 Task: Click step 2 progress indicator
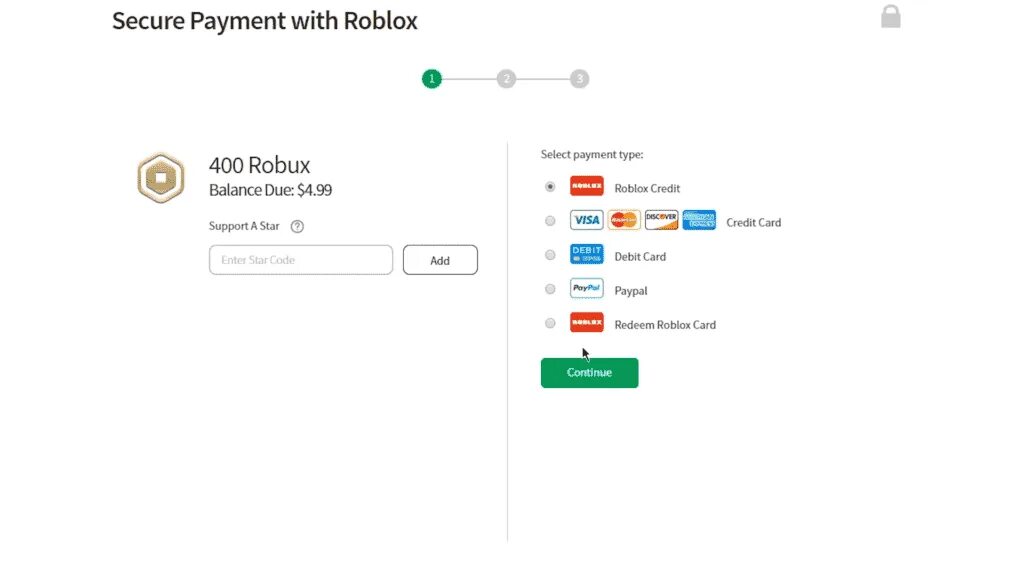click(x=506, y=79)
